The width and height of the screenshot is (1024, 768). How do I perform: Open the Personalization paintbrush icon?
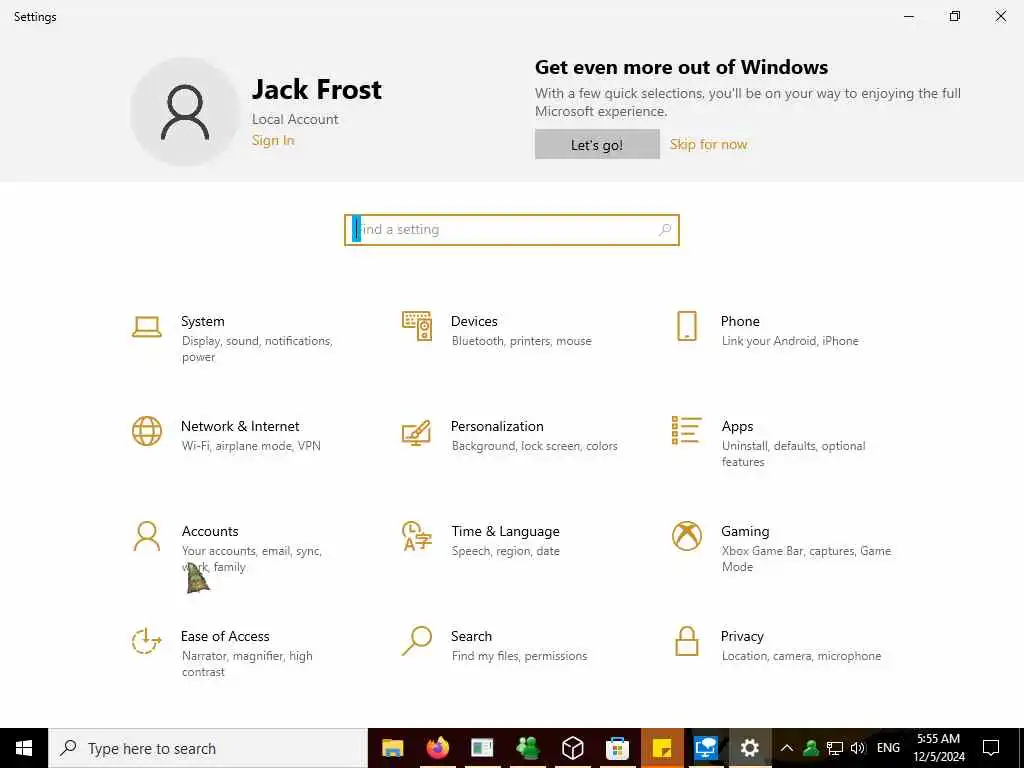[x=417, y=432]
